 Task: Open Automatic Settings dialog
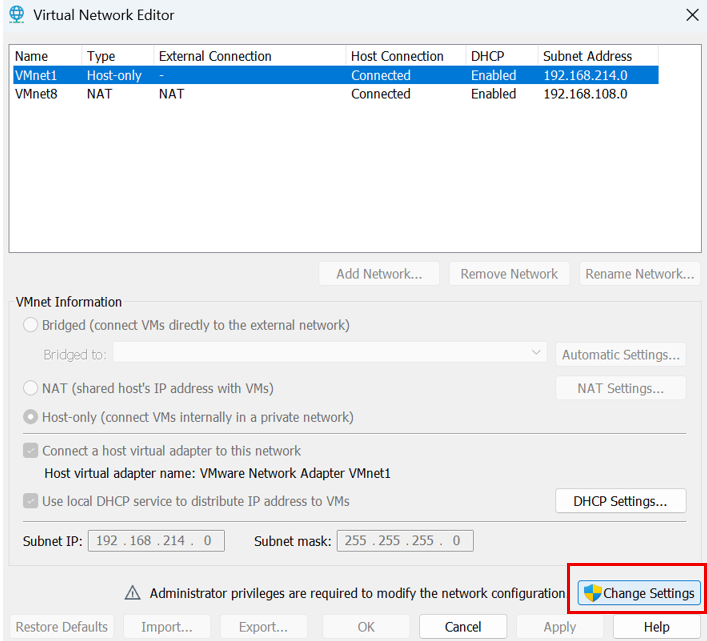621,354
